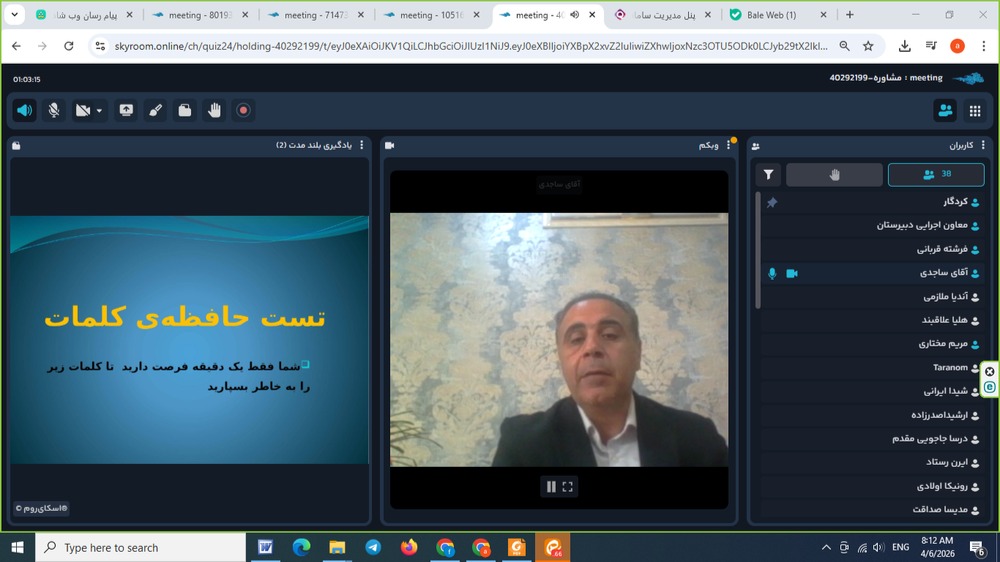Click the microphone icon on آقای ساجدی row
Viewport: 1000px width, 562px height.
tap(772, 273)
